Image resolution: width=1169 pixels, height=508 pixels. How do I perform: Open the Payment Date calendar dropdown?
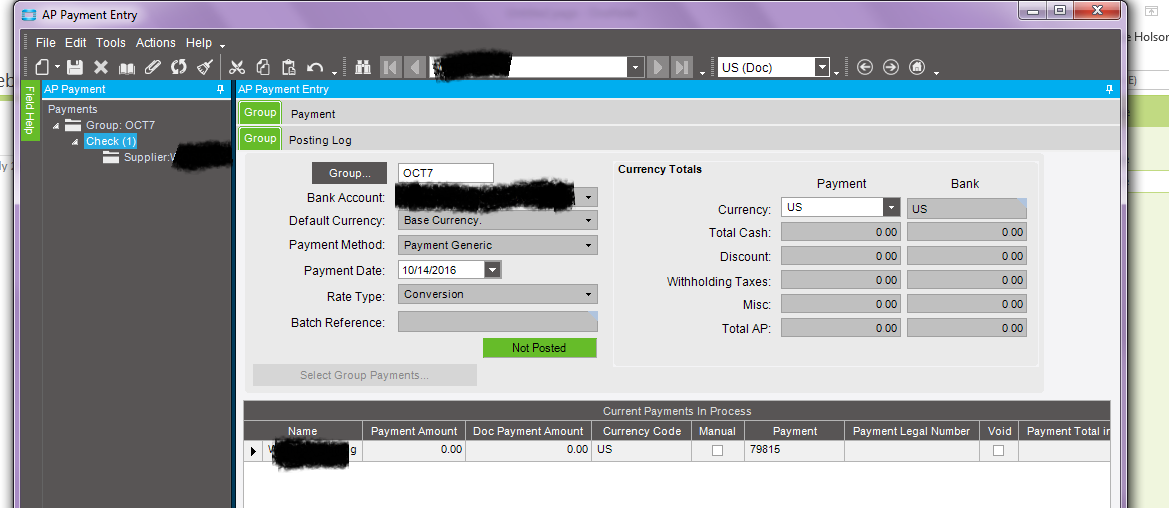pyautogui.click(x=493, y=269)
